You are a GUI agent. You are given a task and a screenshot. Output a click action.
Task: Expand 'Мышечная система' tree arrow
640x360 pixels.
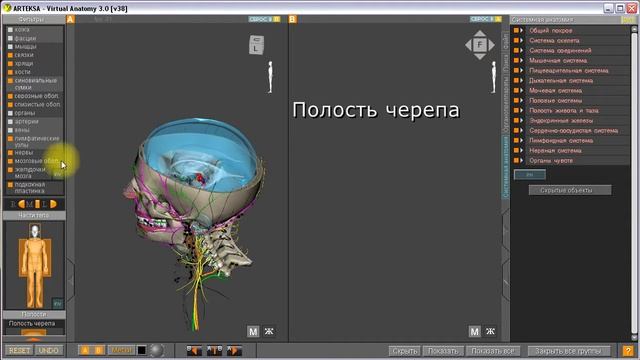click(522, 60)
